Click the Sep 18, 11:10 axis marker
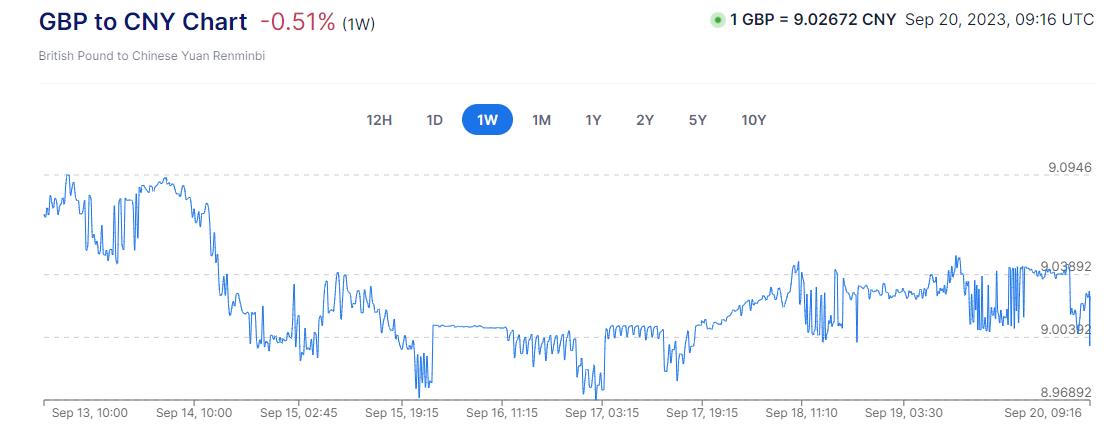The image size is (1120, 440). pos(804,412)
